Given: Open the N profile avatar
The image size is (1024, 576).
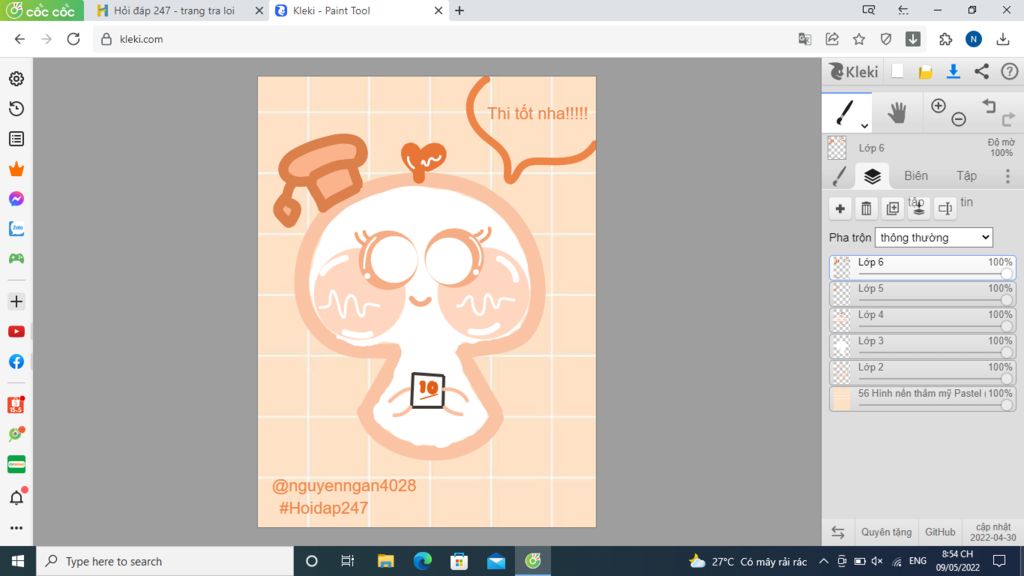Looking at the screenshot, I should point(974,39).
